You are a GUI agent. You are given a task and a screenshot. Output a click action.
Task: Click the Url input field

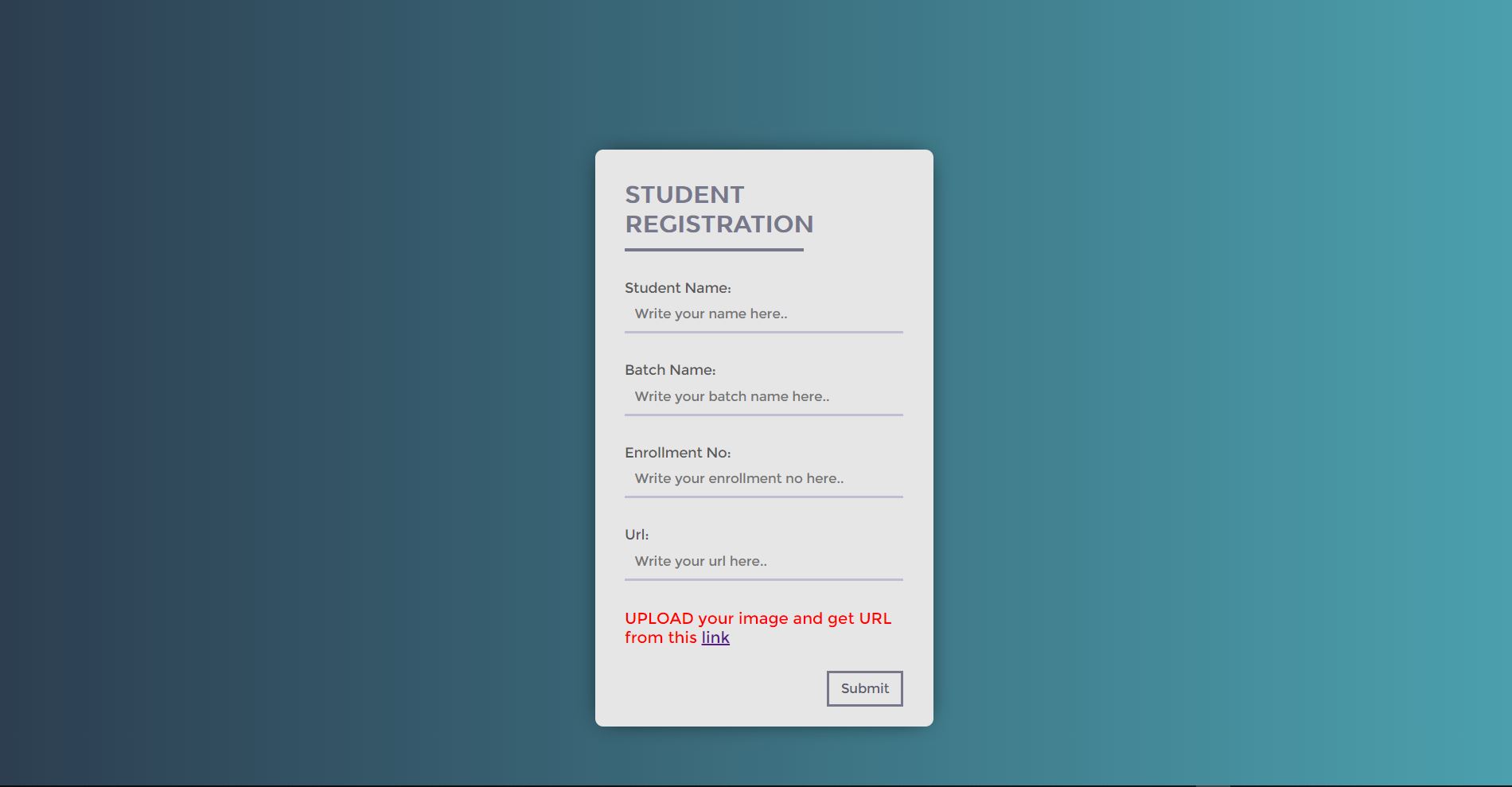pos(764,561)
